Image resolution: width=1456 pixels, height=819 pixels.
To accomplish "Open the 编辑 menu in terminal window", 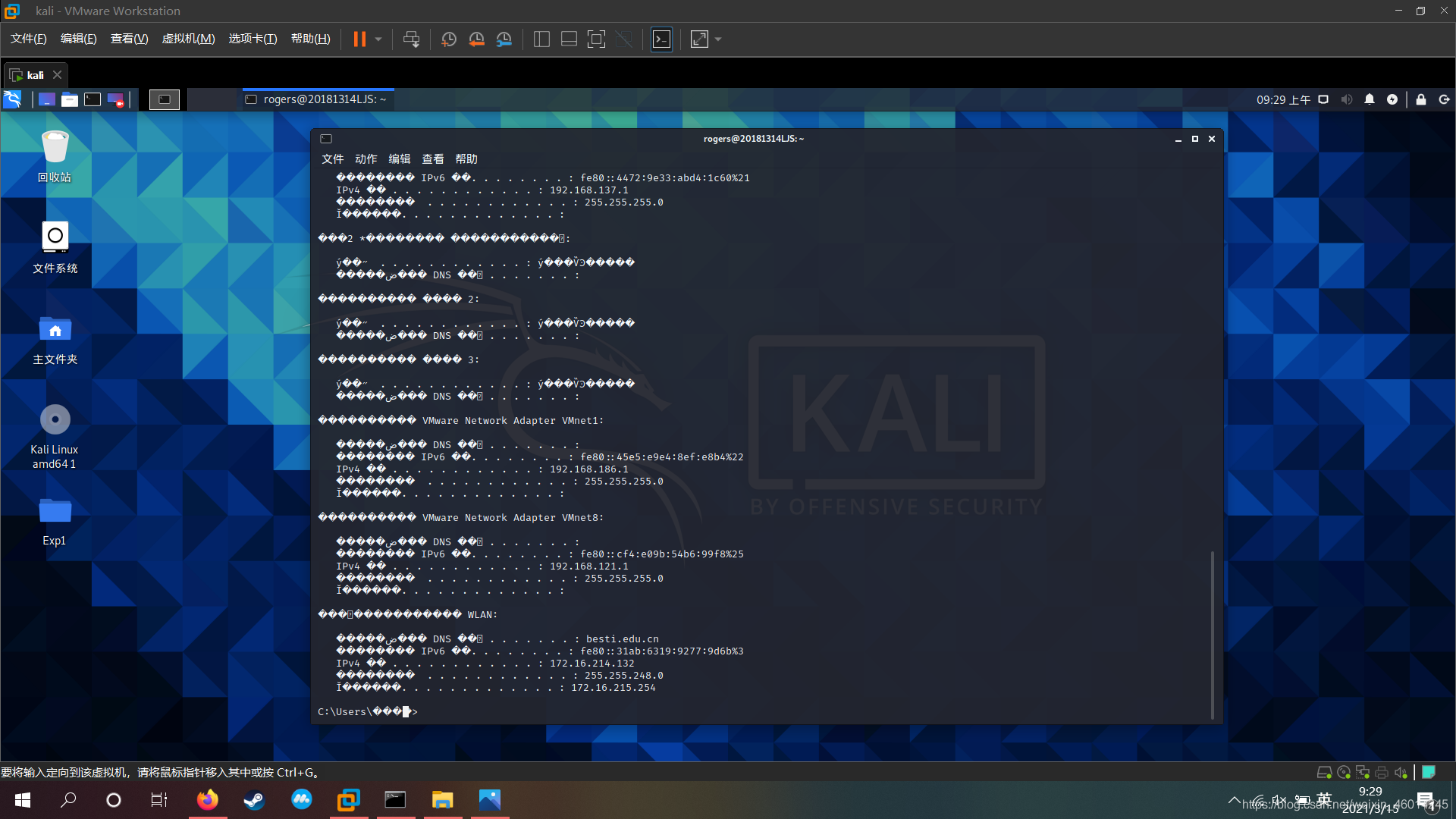I will 400,159.
